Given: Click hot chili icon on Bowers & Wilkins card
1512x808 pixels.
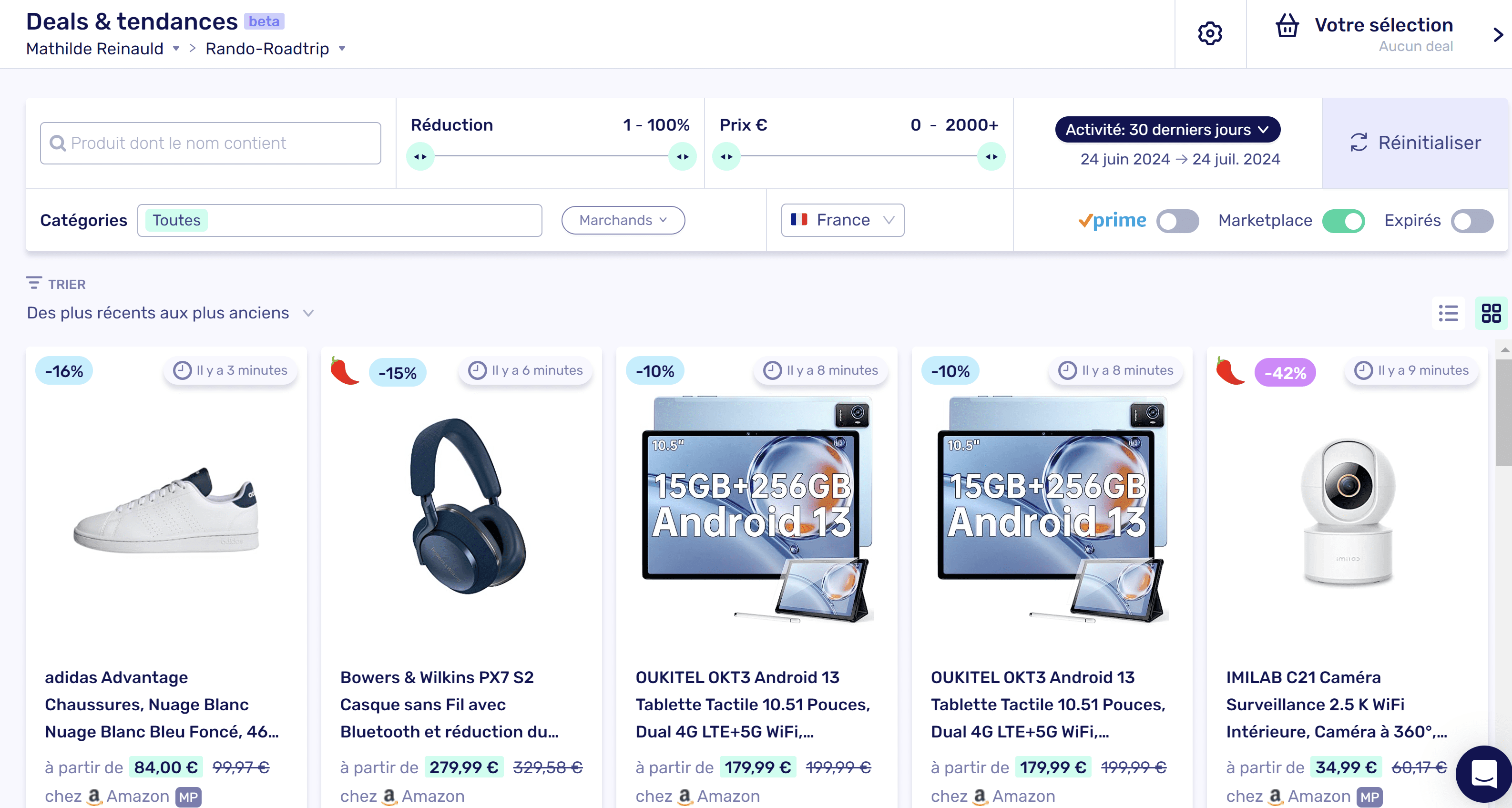Looking at the screenshot, I should (344, 371).
